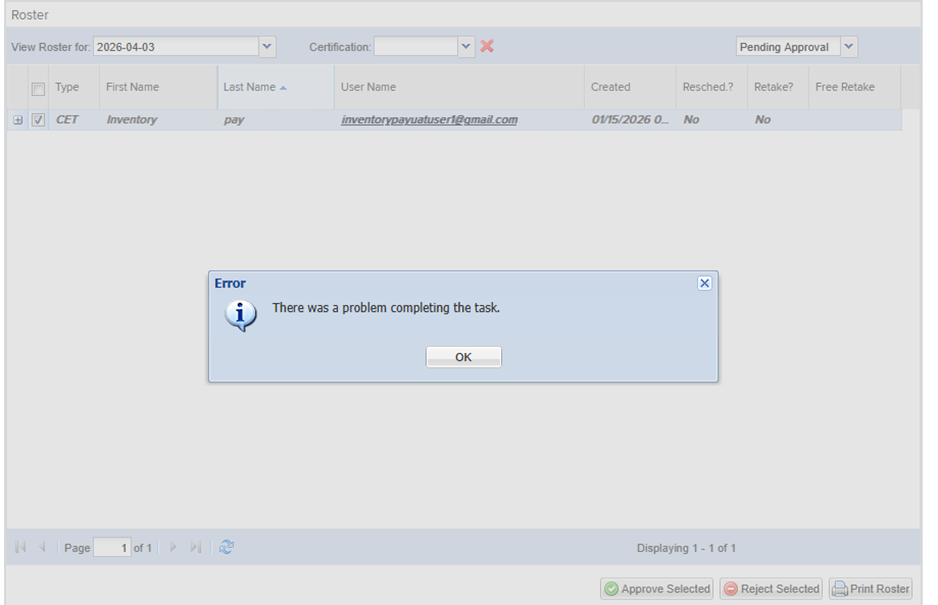Screen dimensions: 938x605
Task: Click the red X clear certification icon
Action: click(487, 46)
